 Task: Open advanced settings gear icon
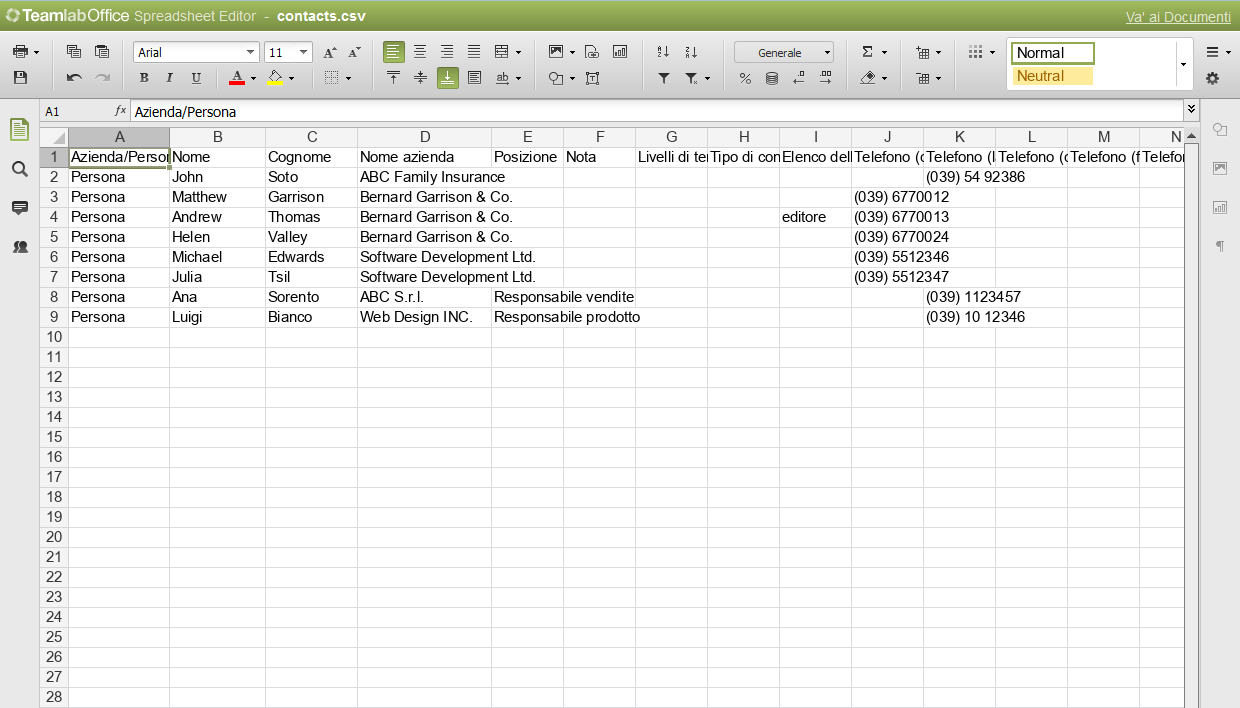click(x=1212, y=78)
